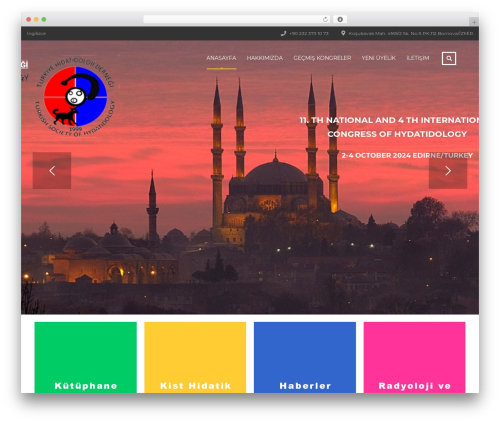The width and height of the screenshot is (500, 423).
Task: Open the site search icon
Action: [x=449, y=58]
